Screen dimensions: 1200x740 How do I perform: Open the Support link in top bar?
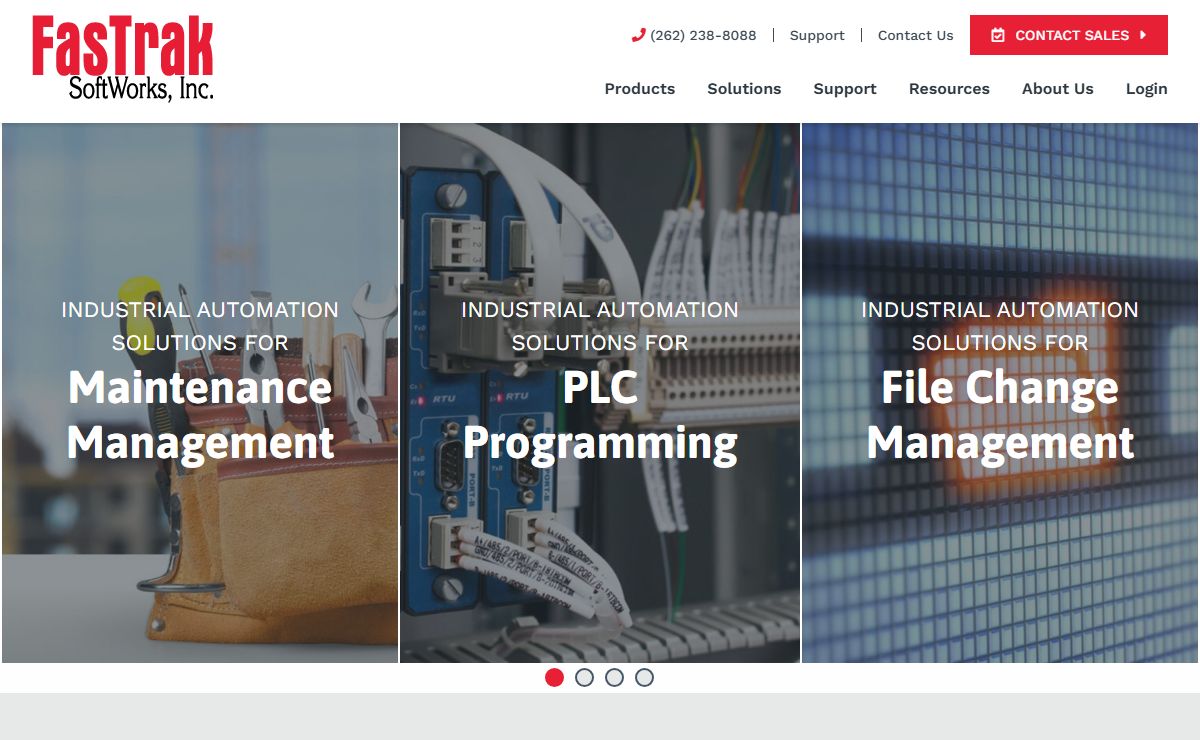tap(817, 35)
